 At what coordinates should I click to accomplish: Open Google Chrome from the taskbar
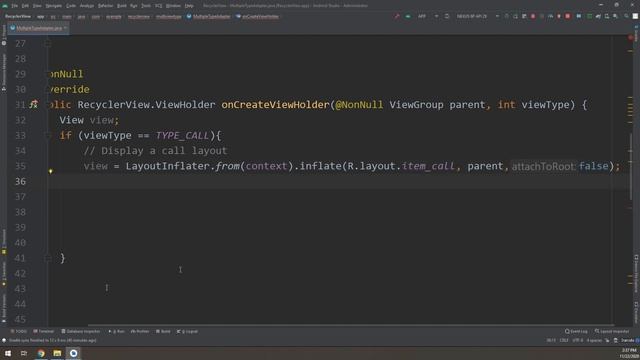click(41, 353)
